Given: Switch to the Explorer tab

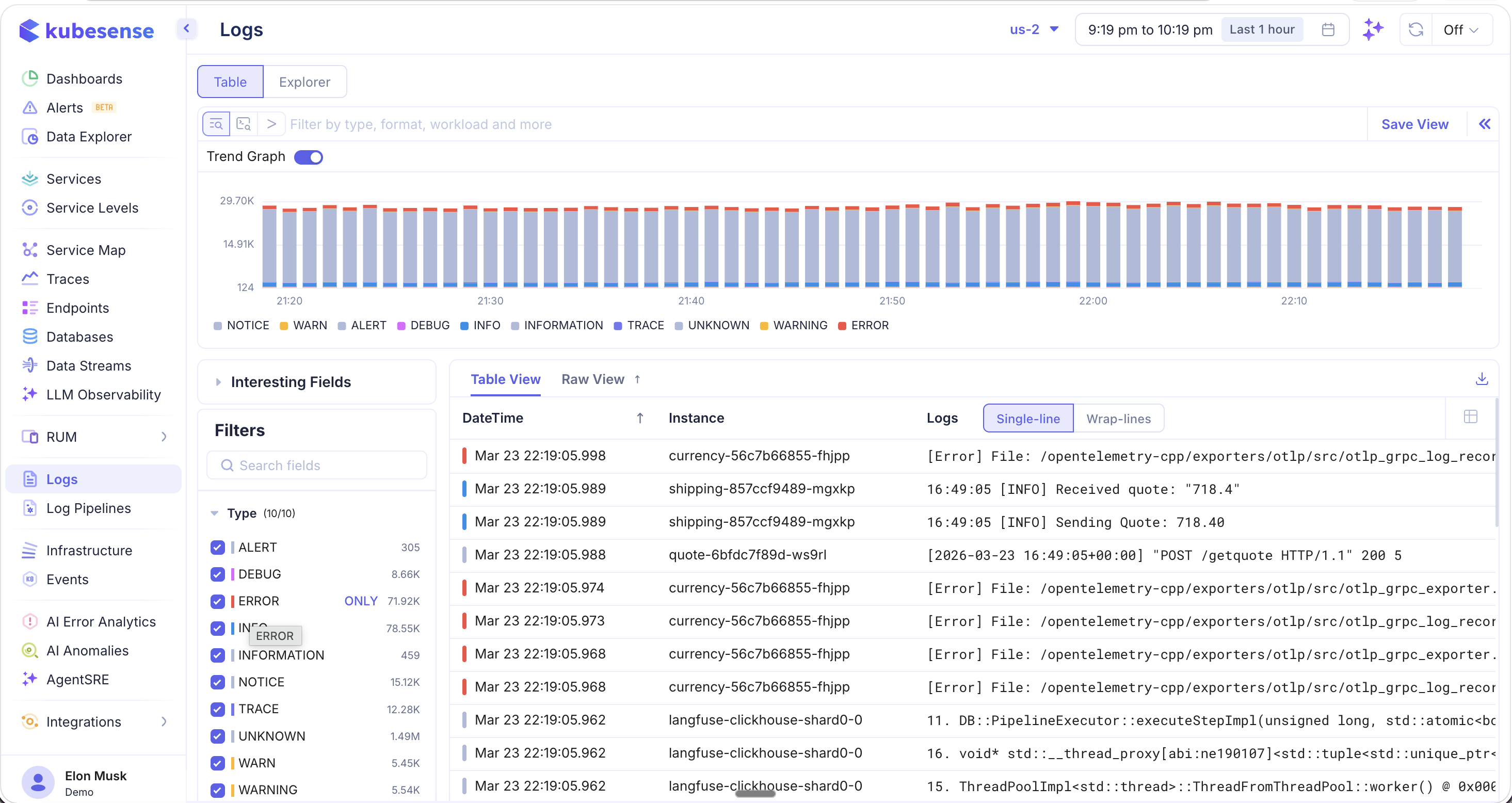Looking at the screenshot, I should pos(304,82).
